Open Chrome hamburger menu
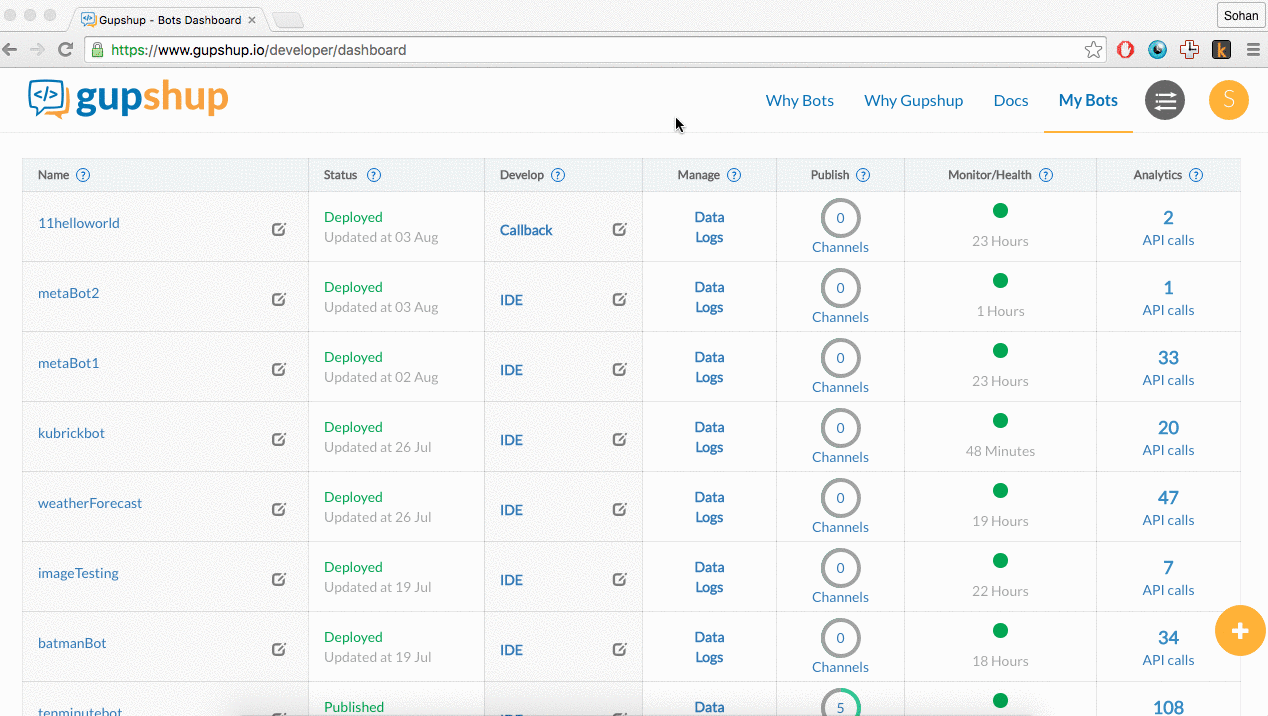1268x716 pixels. pos(1253,49)
